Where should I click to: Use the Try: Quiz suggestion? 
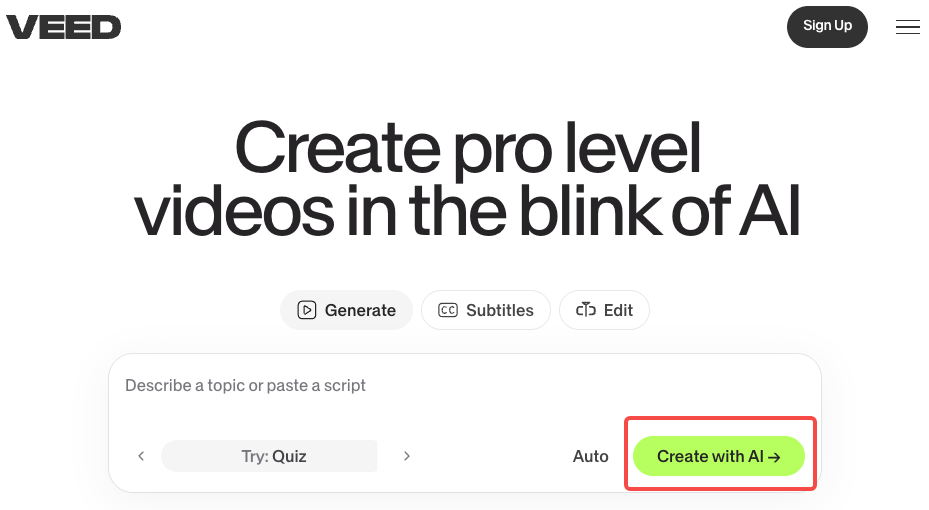[x=270, y=456]
